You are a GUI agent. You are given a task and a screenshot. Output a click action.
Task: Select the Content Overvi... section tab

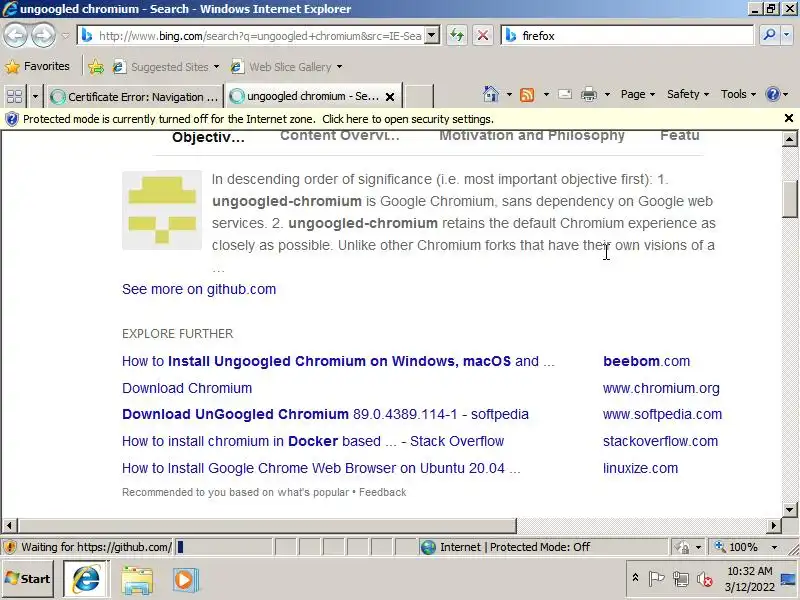(340, 136)
